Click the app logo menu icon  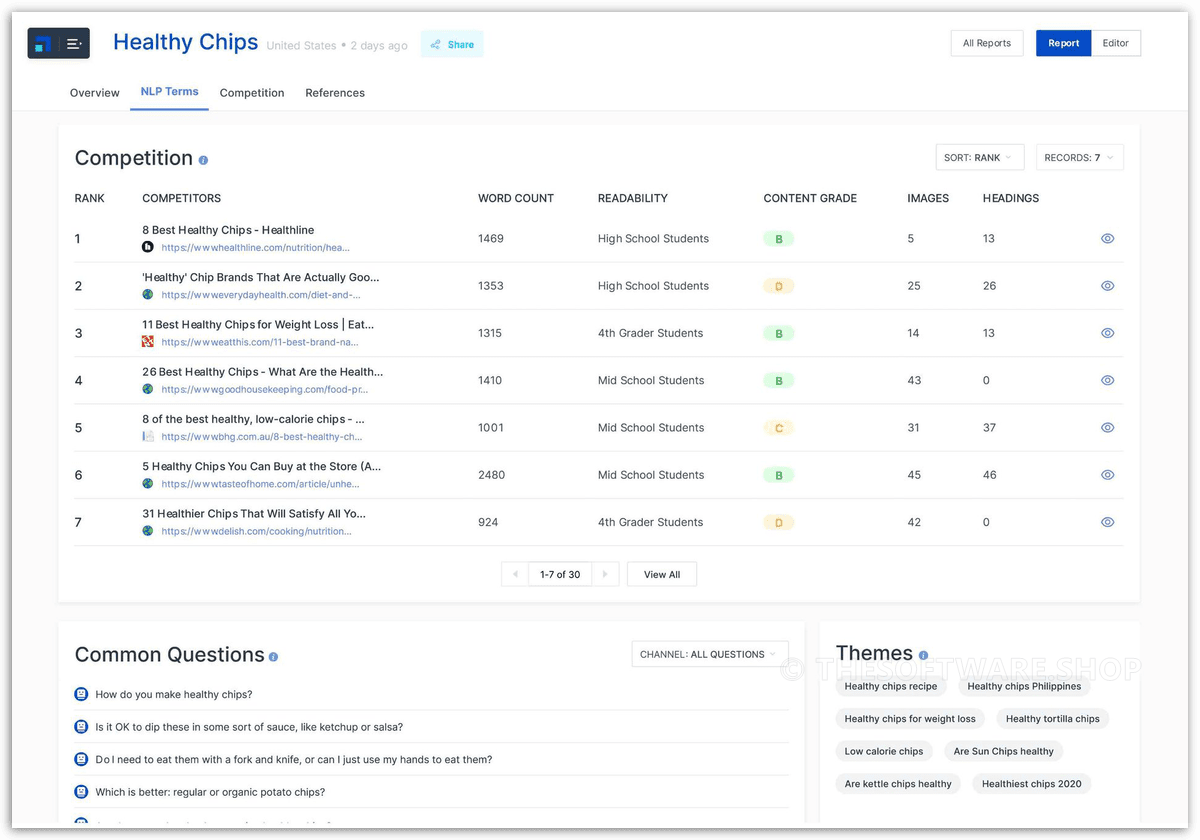click(58, 43)
